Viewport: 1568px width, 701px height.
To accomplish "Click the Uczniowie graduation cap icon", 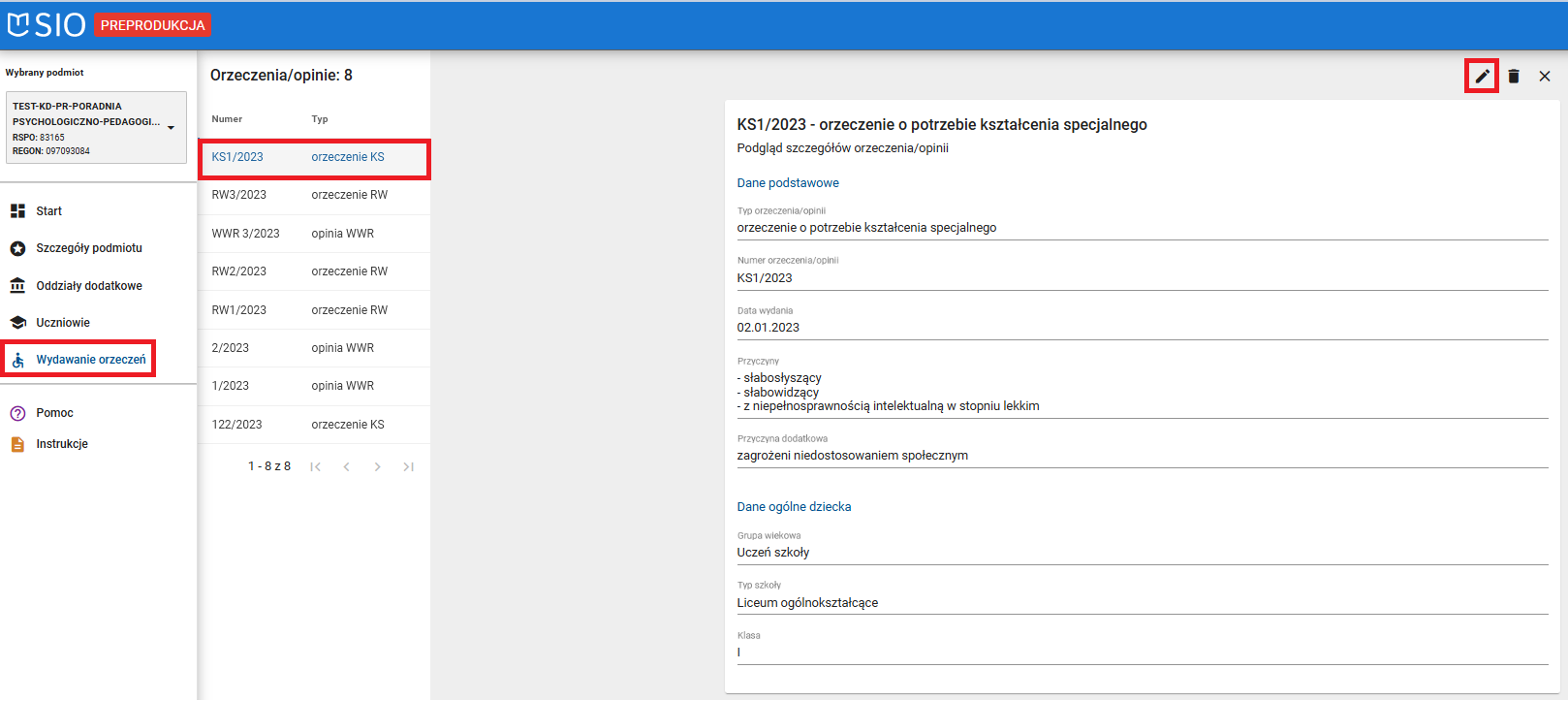I will tap(17, 323).
